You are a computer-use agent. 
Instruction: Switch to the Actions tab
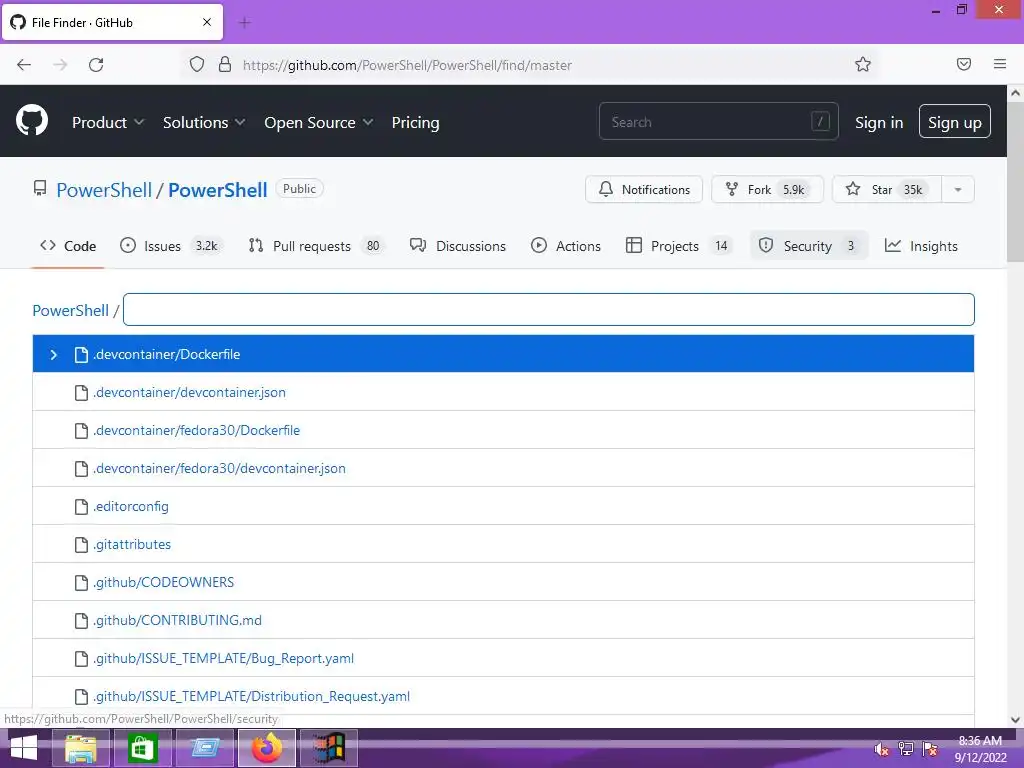(x=566, y=246)
